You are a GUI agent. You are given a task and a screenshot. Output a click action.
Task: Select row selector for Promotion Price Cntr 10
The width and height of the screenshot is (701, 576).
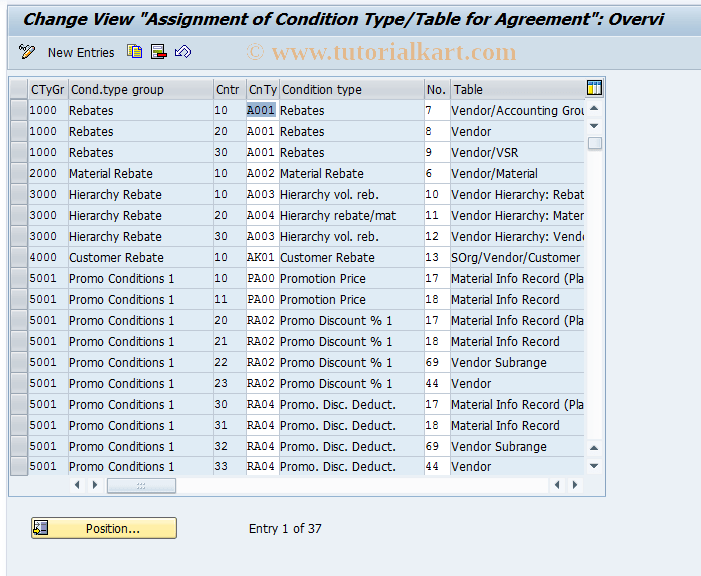19,278
